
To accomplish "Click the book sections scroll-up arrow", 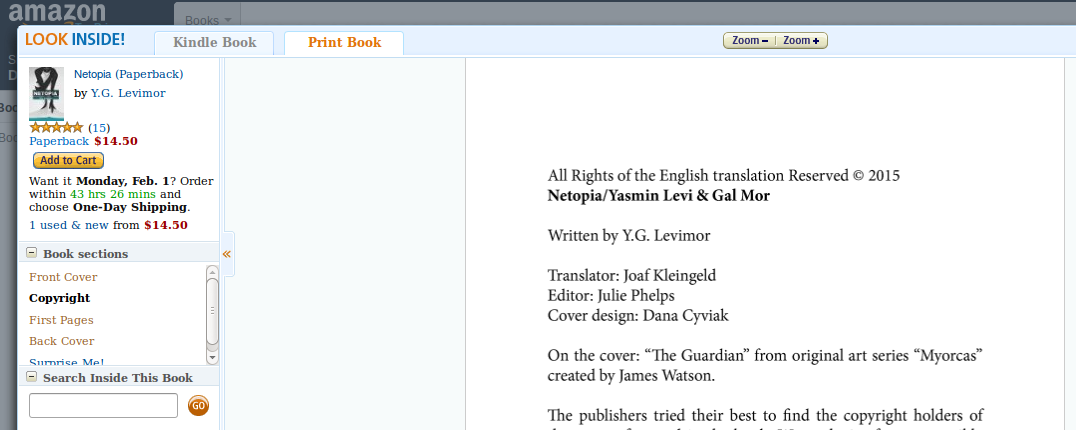I will pyautogui.click(x=212, y=272).
